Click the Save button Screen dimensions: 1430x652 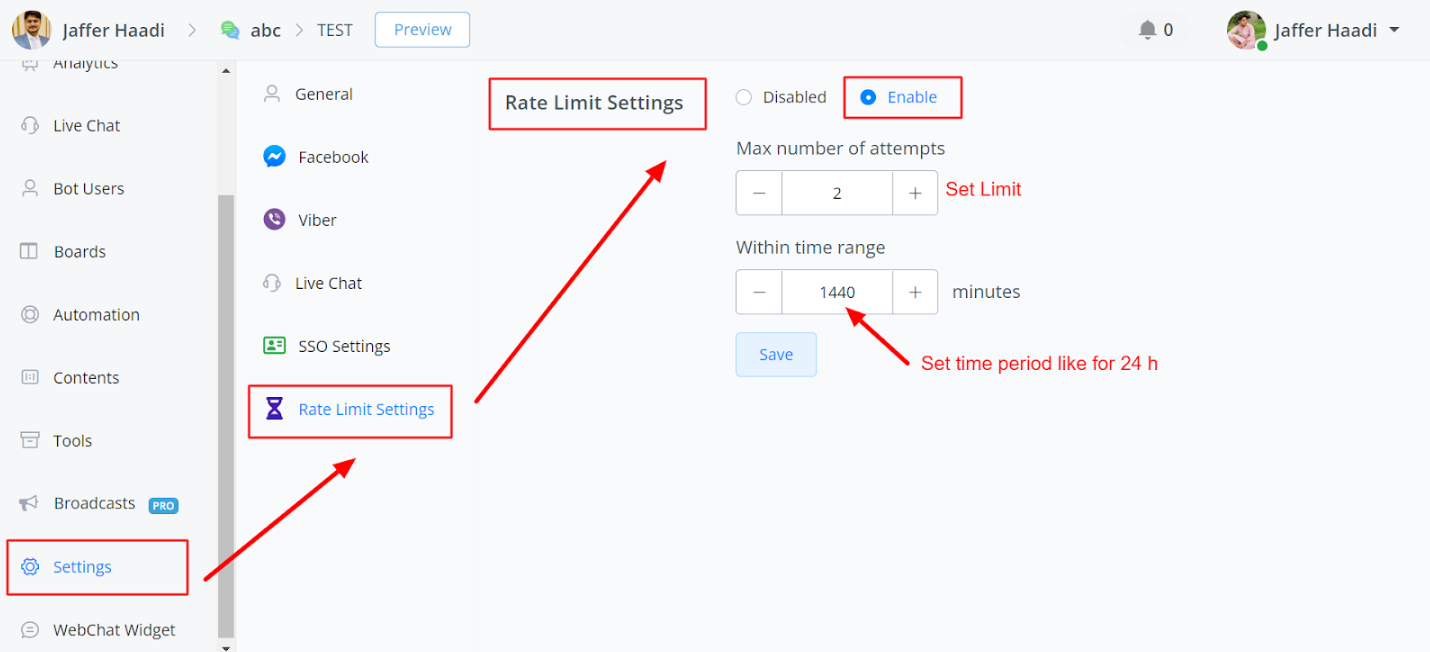point(776,354)
